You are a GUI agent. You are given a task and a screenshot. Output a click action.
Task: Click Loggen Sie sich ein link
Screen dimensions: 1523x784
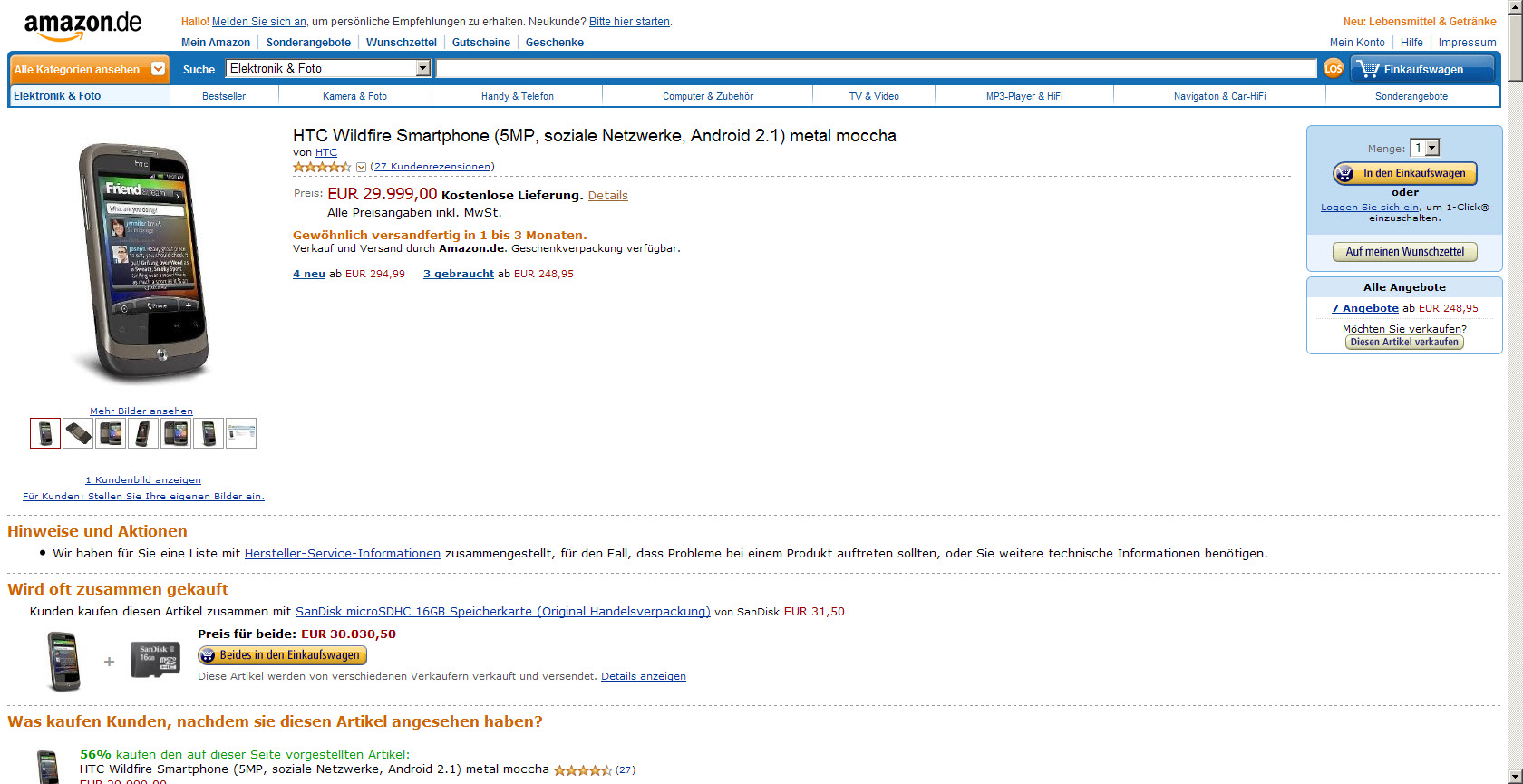[1370, 208]
